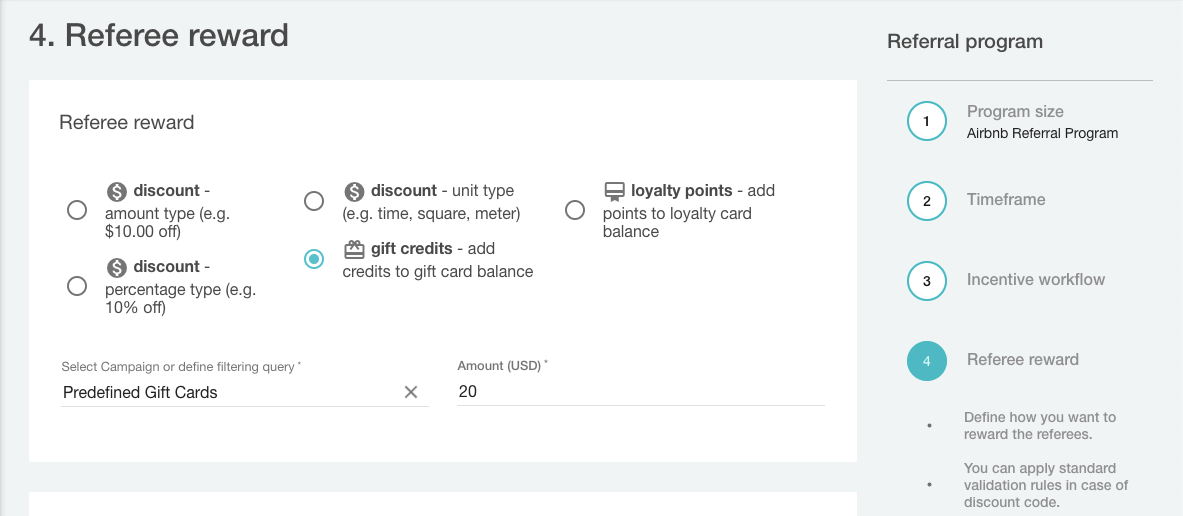Click the Amount (USD) input field

[640, 392]
